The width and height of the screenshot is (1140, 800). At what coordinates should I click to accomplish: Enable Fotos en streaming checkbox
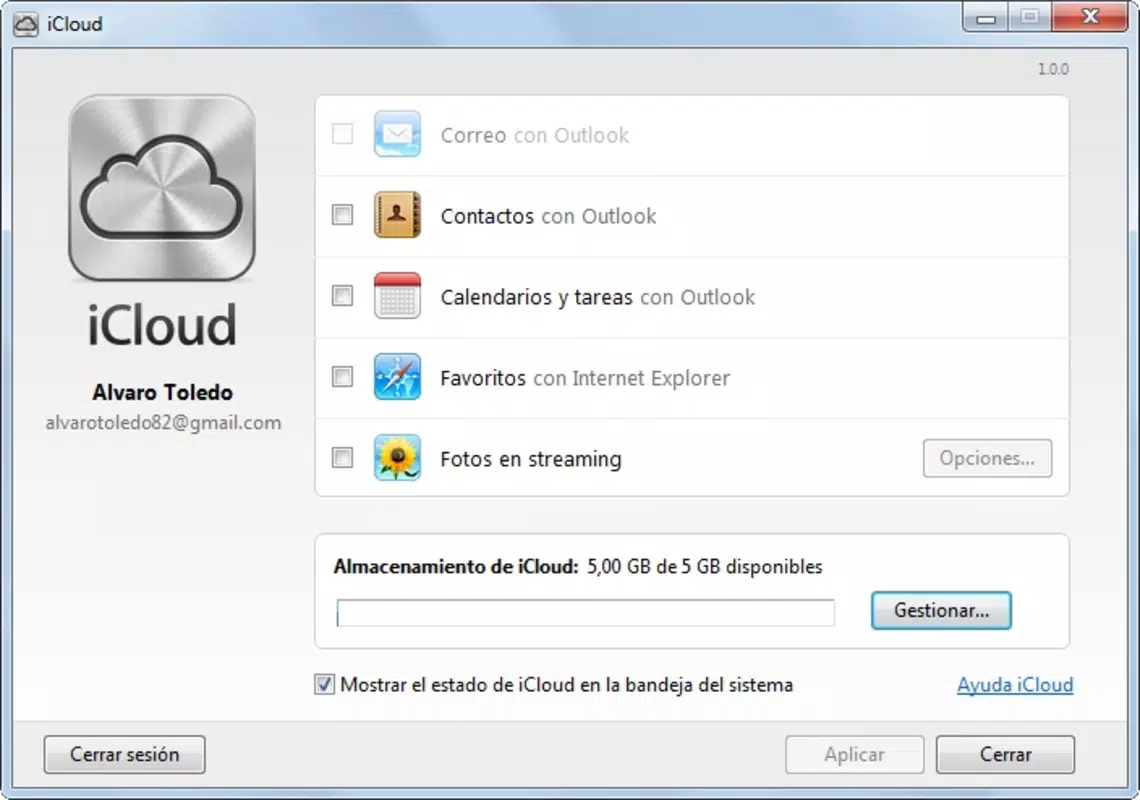pos(342,457)
